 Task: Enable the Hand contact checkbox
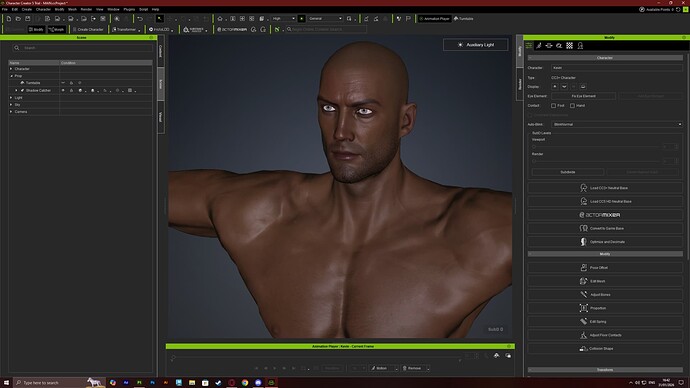pos(573,106)
